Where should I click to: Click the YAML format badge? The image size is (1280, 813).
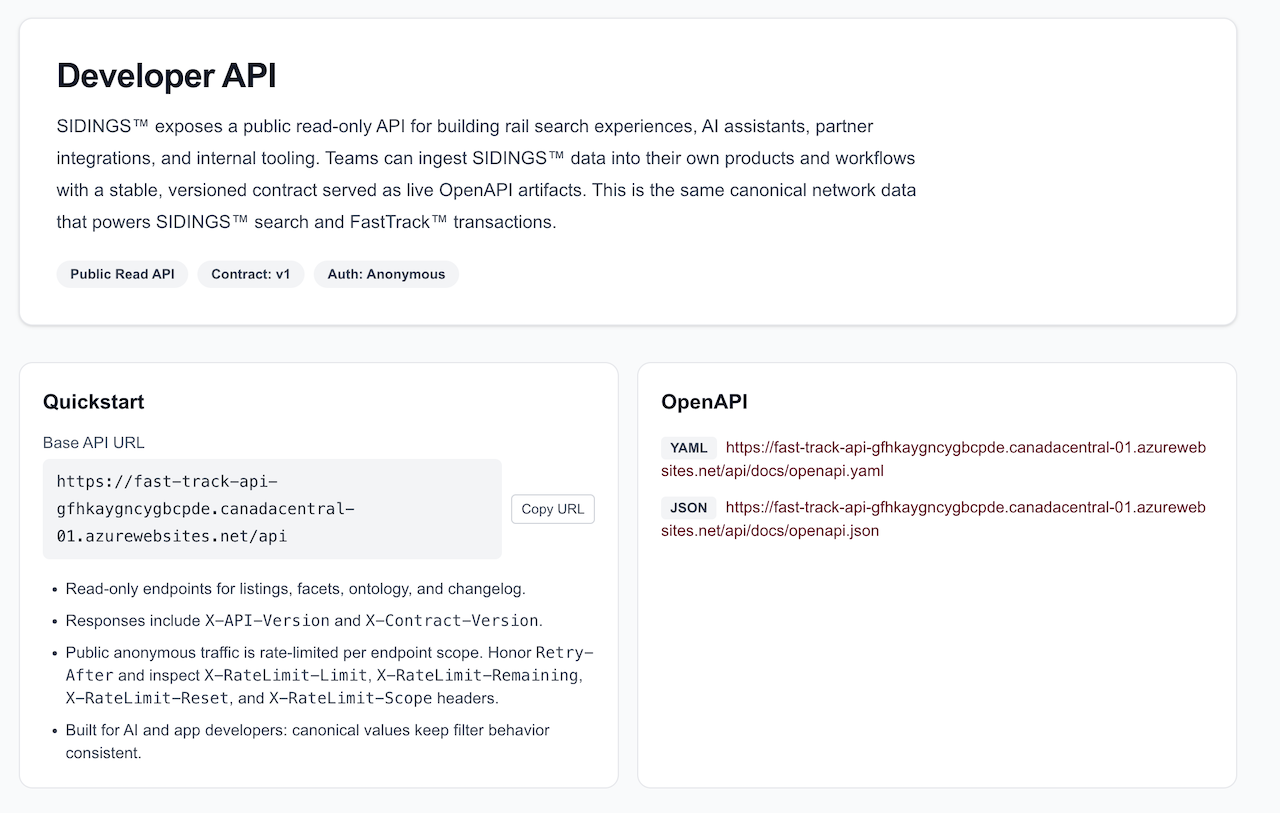click(x=688, y=448)
